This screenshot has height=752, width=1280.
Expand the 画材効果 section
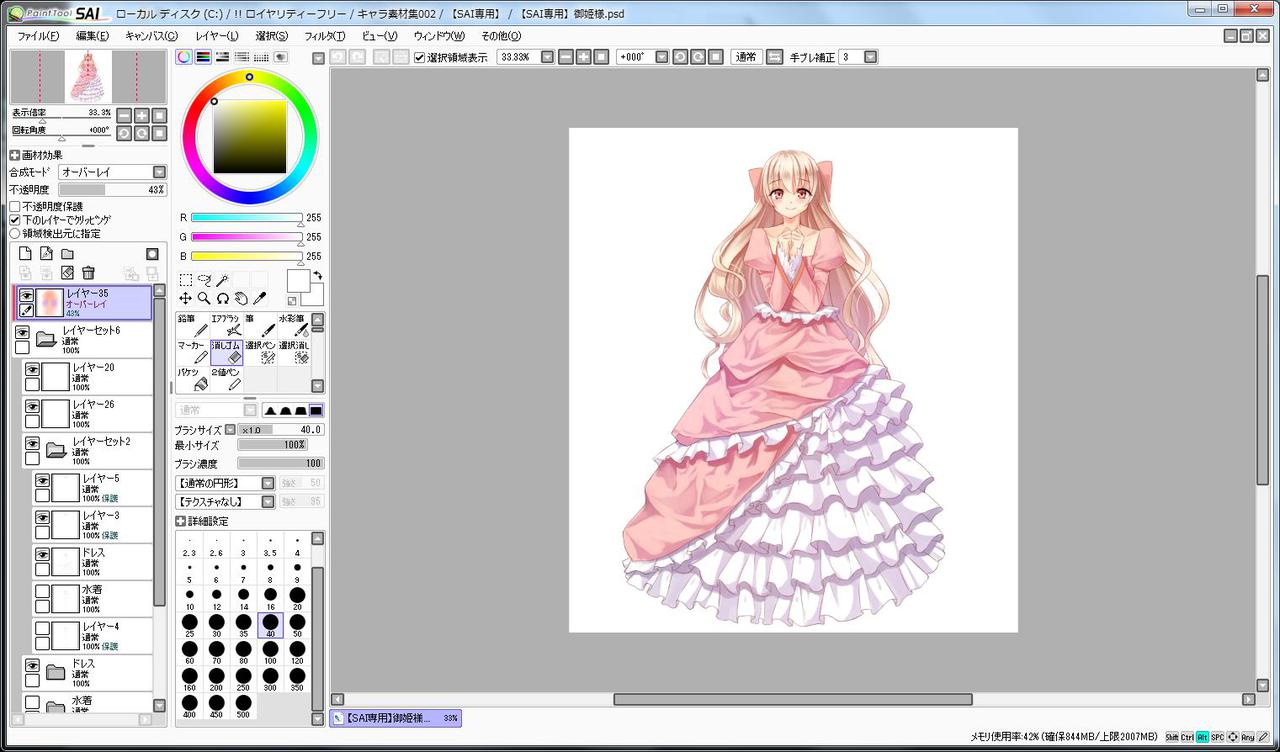click(15, 155)
